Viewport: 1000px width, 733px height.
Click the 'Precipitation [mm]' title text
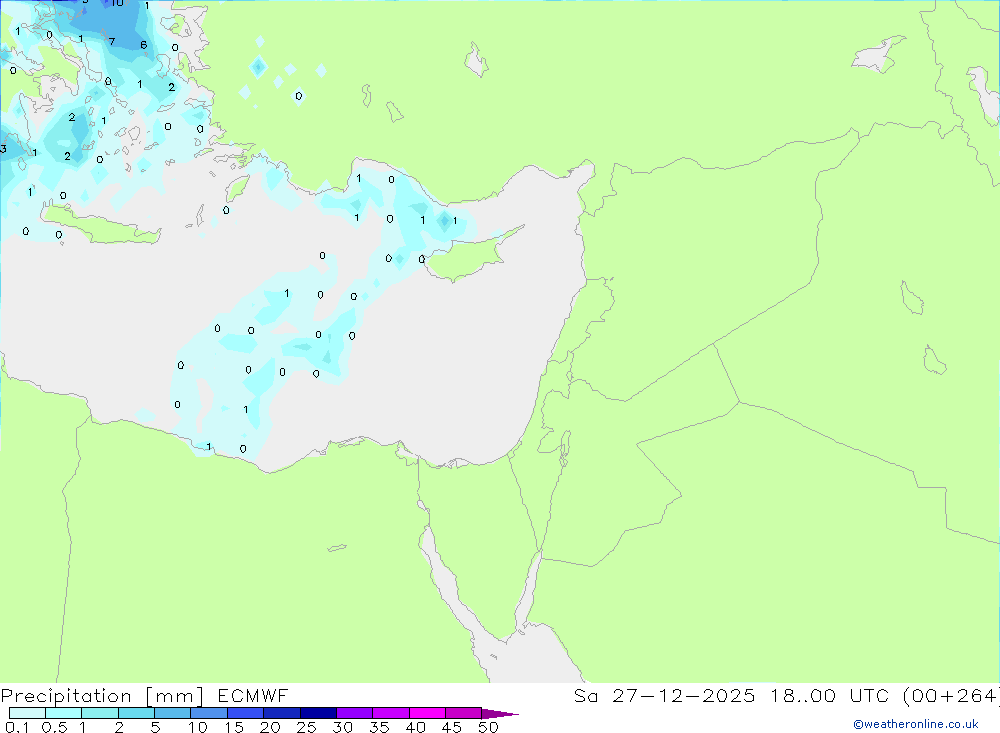tap(102, 696)
